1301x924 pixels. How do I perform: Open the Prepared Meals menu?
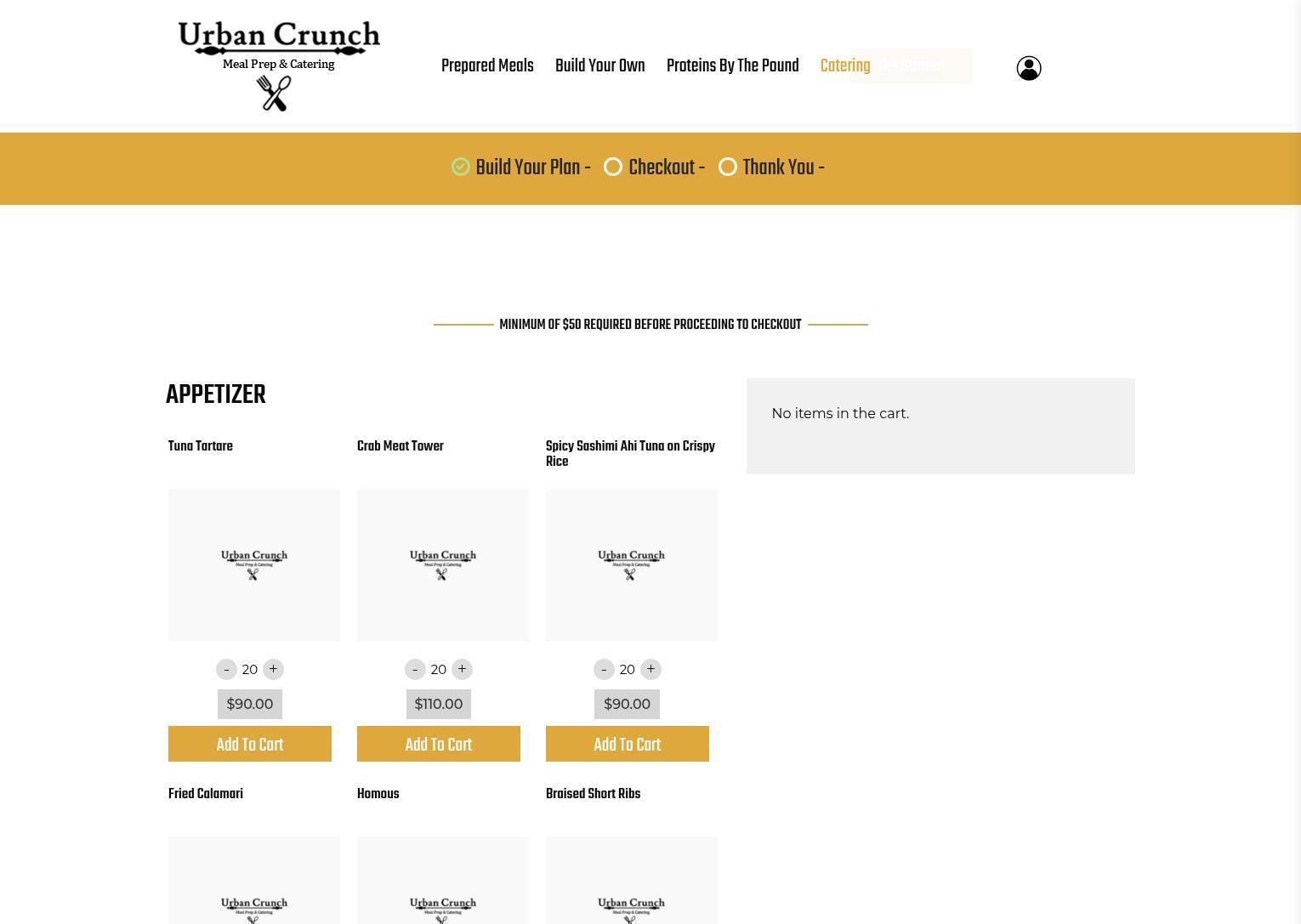click(487, 66)
